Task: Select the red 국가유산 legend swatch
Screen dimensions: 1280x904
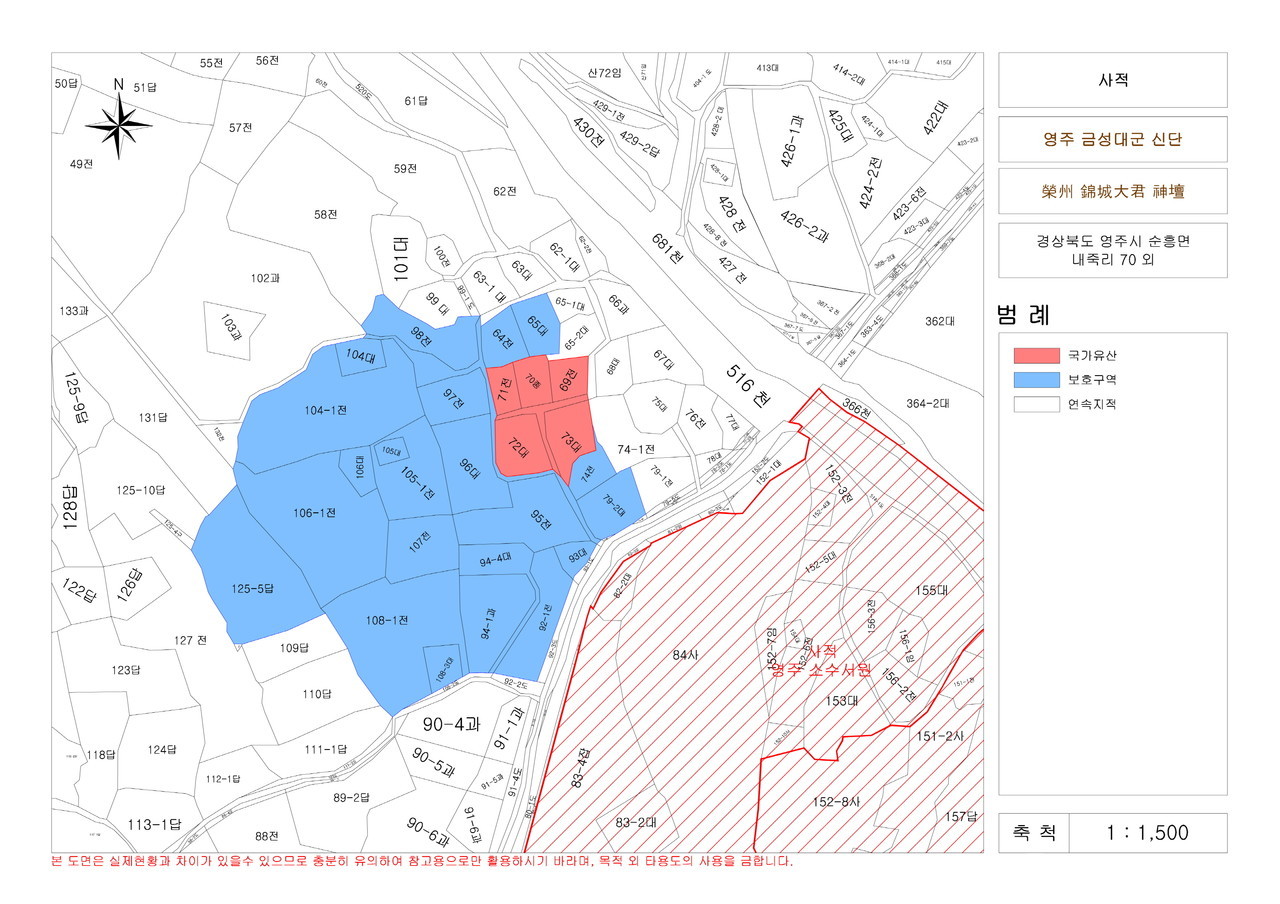Action: [x=1035, y=356]
